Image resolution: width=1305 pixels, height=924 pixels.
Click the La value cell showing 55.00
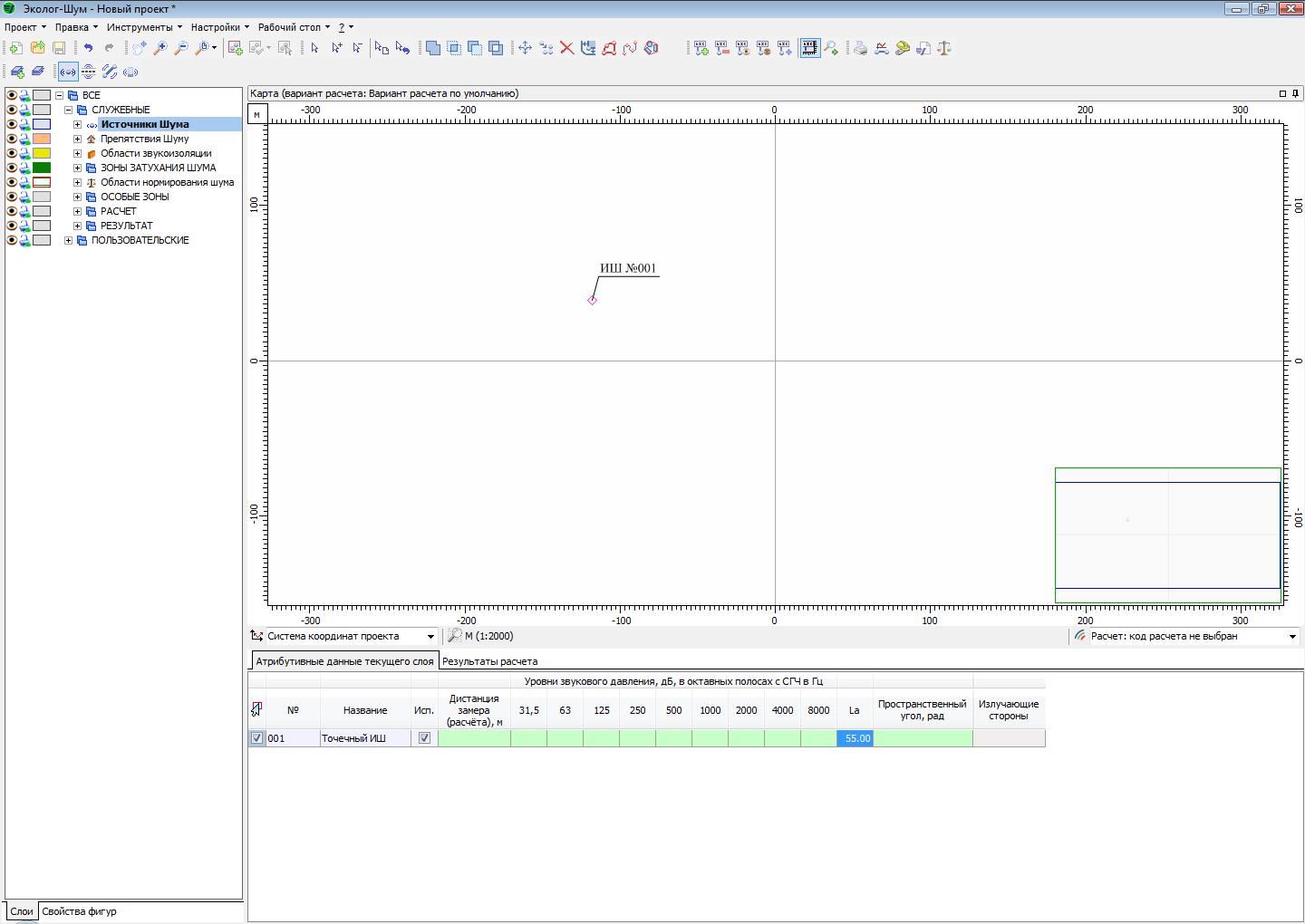click(855, 738)
